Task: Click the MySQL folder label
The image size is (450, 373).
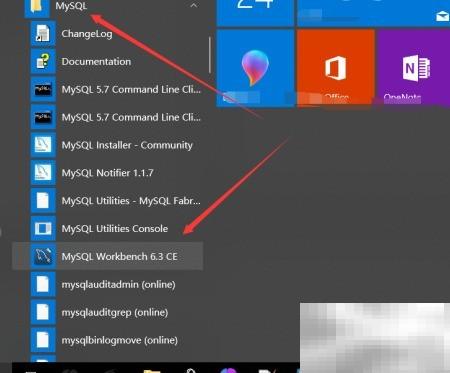Action: (x=71, y=6)
